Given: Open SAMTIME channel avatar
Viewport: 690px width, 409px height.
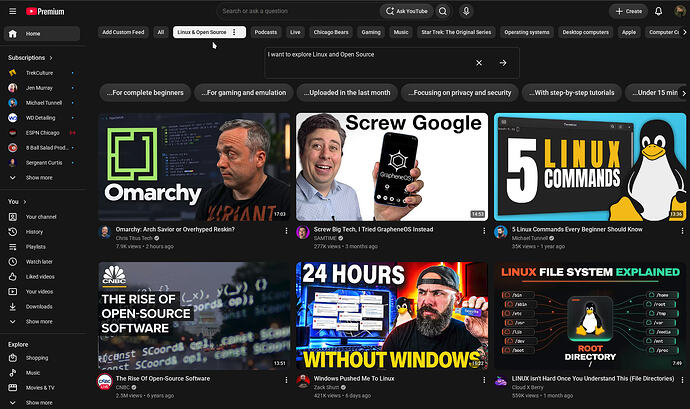Looking at the screenshot, I should (x=303, y=232).
